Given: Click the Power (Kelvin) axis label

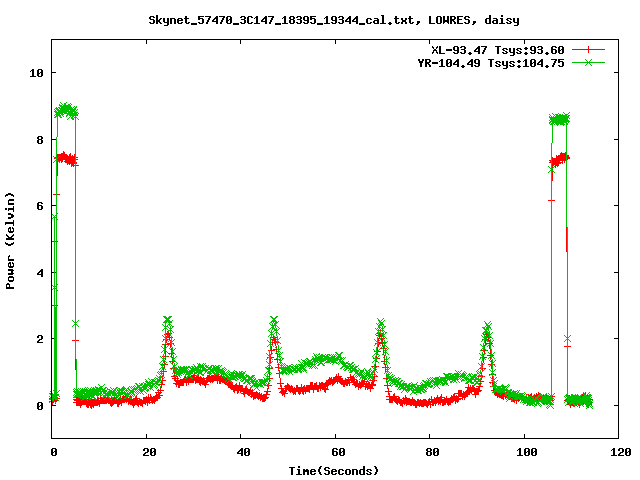Looking at the screenshot, I should click(10, 241).
